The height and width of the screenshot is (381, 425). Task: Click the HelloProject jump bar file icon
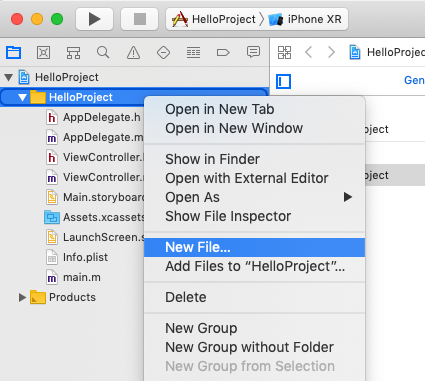coord(355,52)
